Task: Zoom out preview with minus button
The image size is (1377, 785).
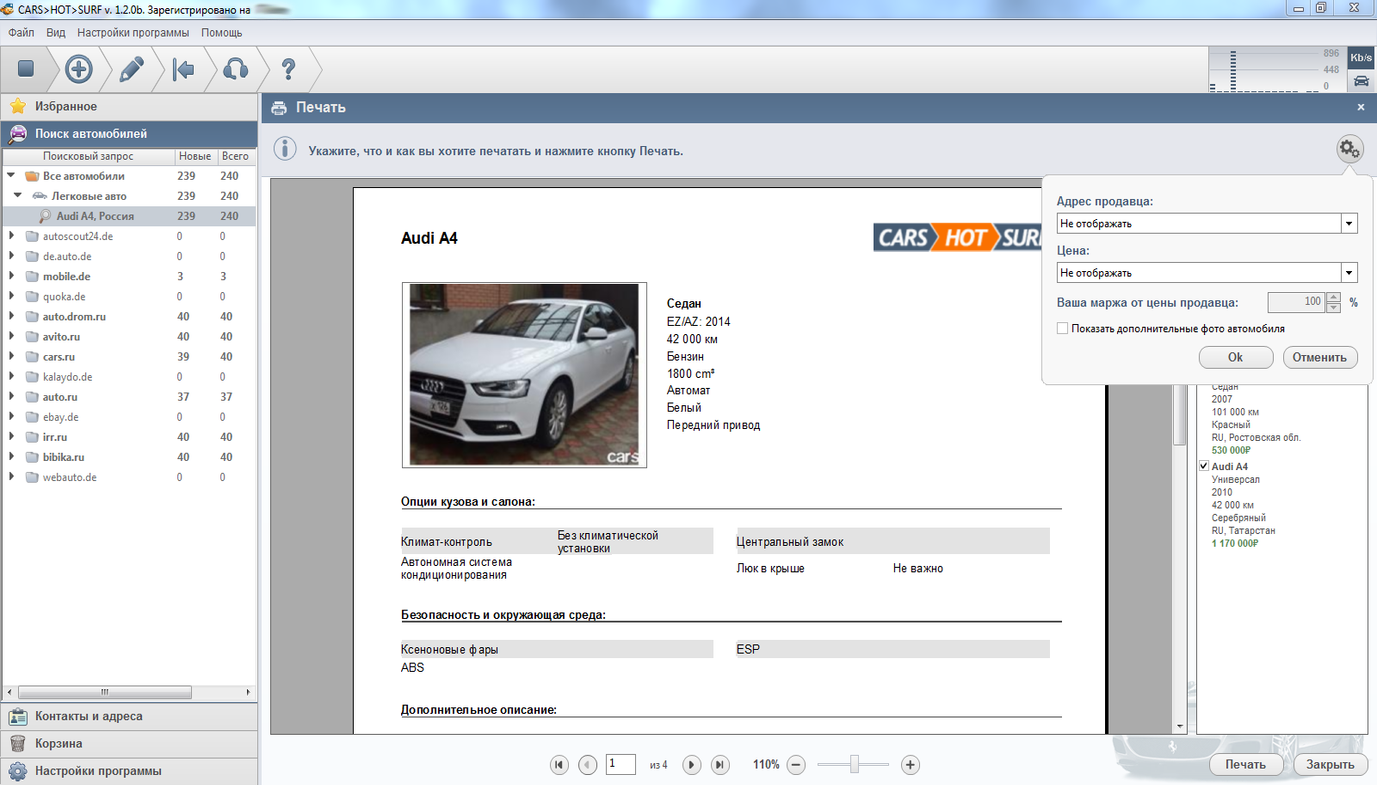Action: (796, 764)
